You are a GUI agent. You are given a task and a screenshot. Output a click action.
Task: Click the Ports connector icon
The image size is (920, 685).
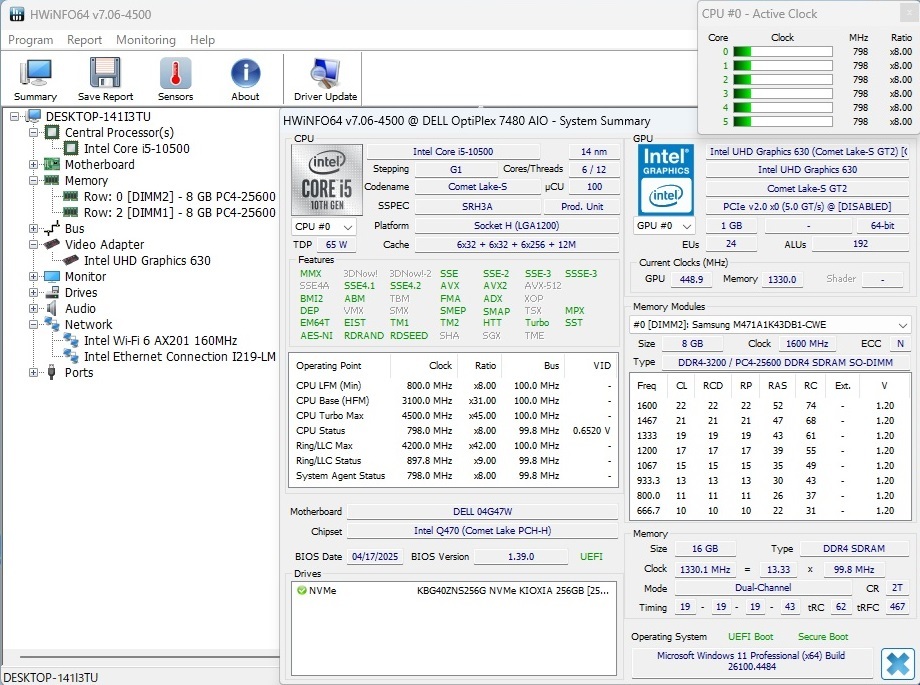click(52, 372)
